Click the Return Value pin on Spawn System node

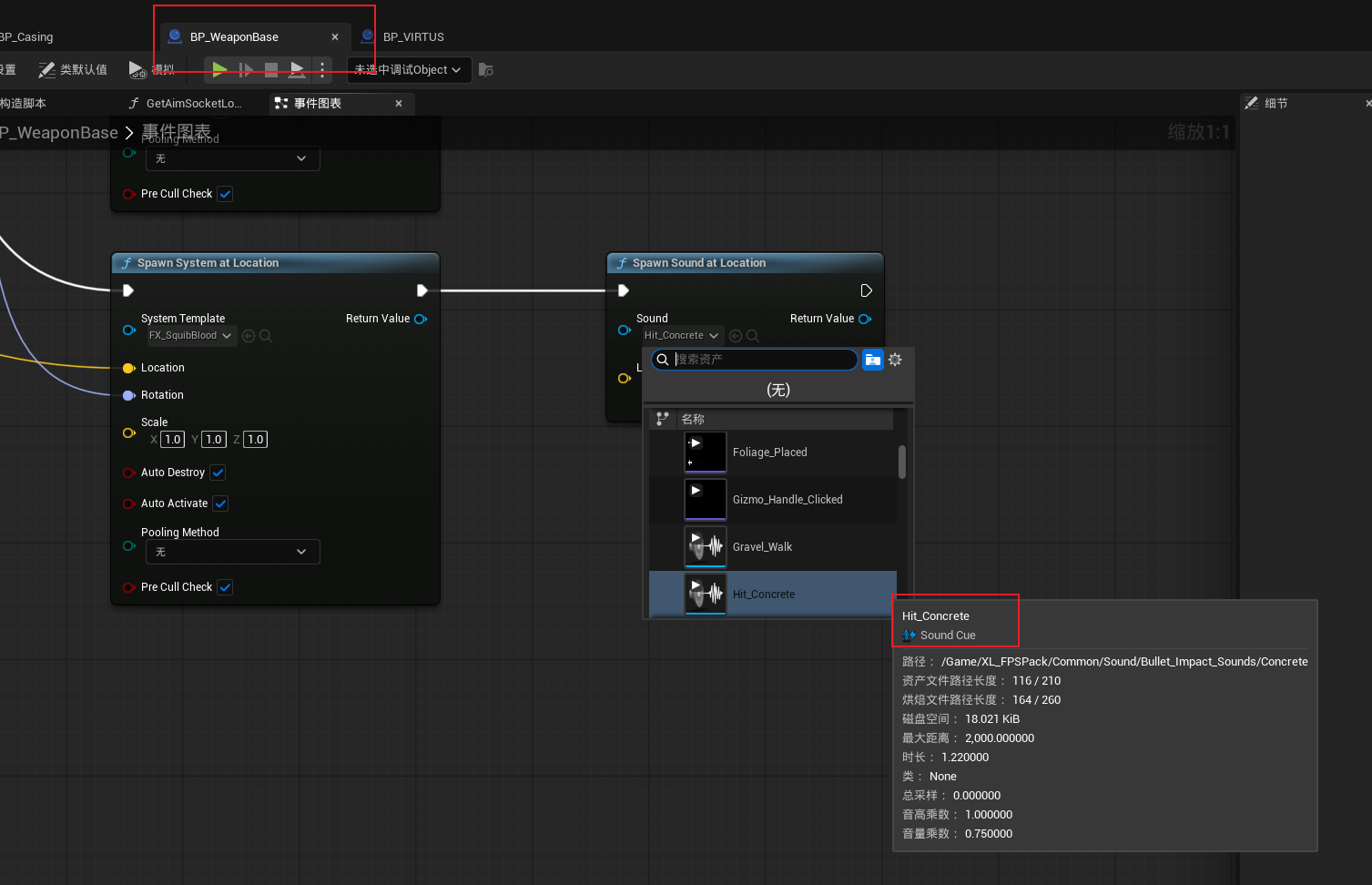coord(421,319)
